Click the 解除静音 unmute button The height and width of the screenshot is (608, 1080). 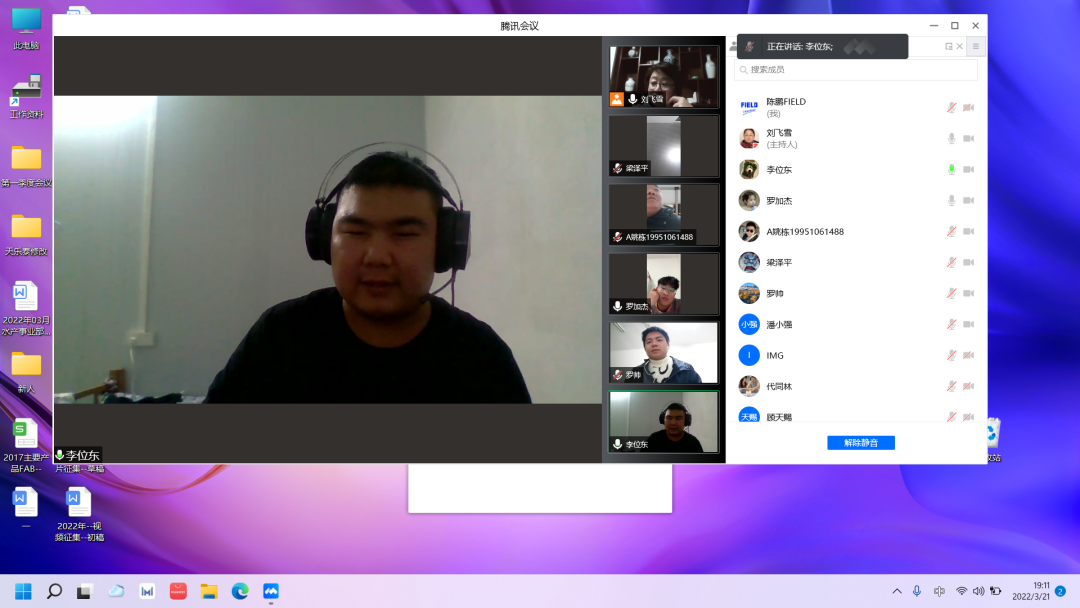pos(861,443)
